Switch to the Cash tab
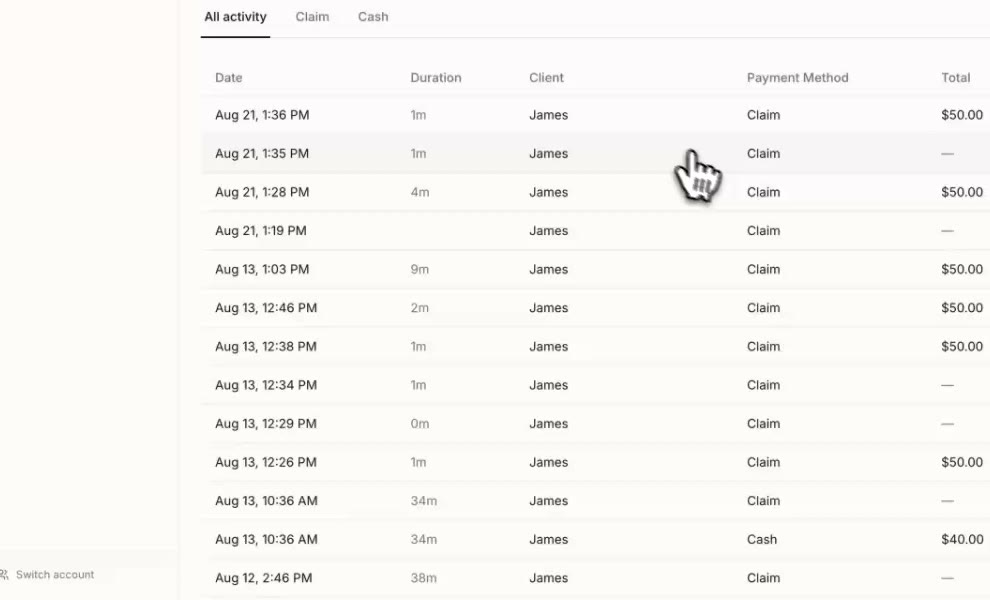 point(373,17)
